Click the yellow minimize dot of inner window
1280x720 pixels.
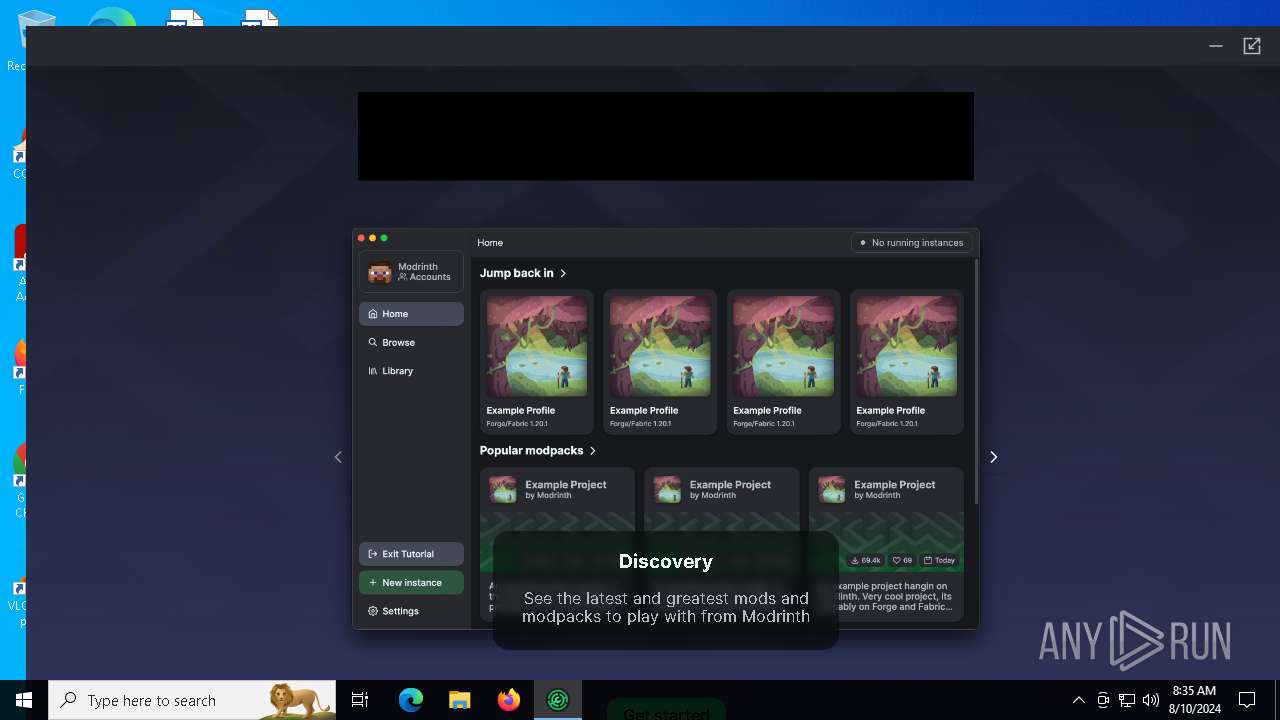coord(373,238)
